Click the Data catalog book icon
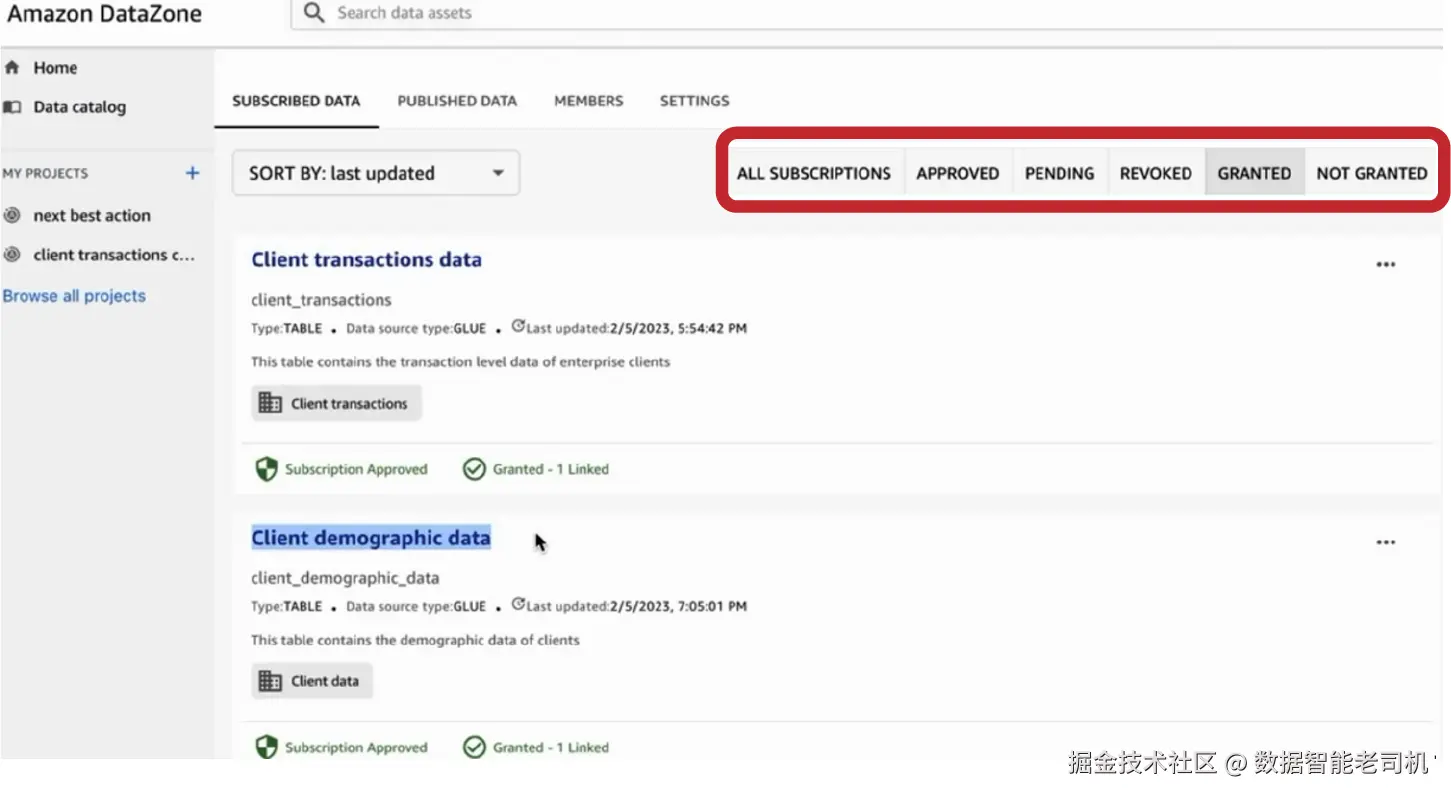 (x=12, y=107)
